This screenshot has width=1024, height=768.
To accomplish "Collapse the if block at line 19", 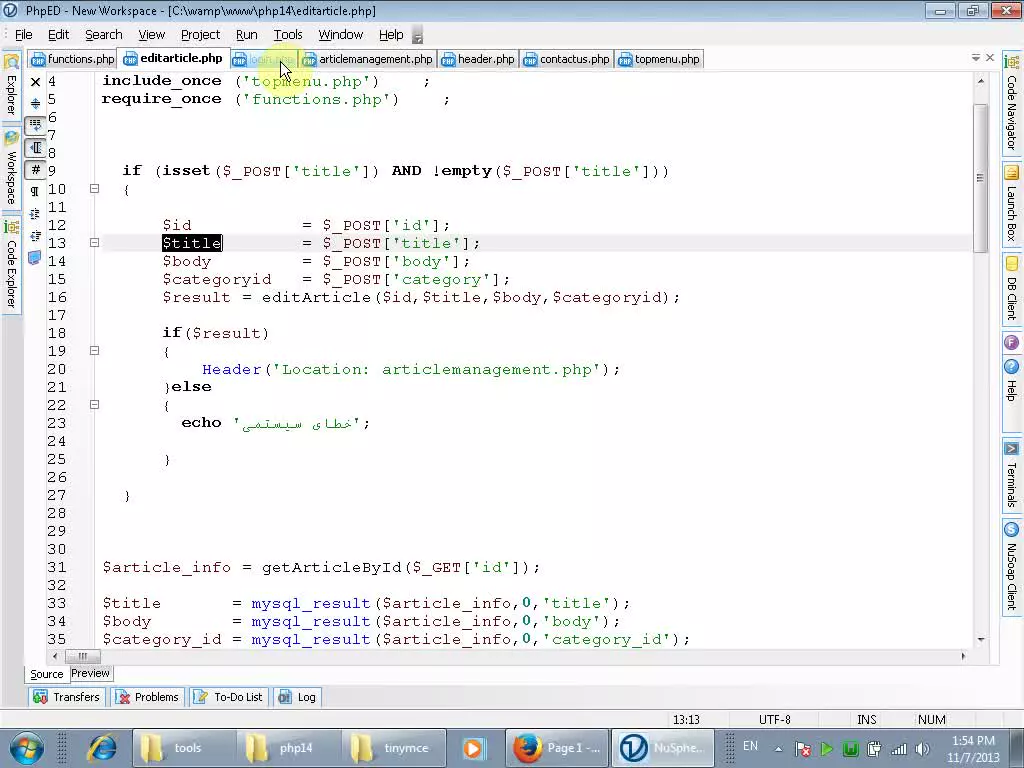I will click(94, 350).
